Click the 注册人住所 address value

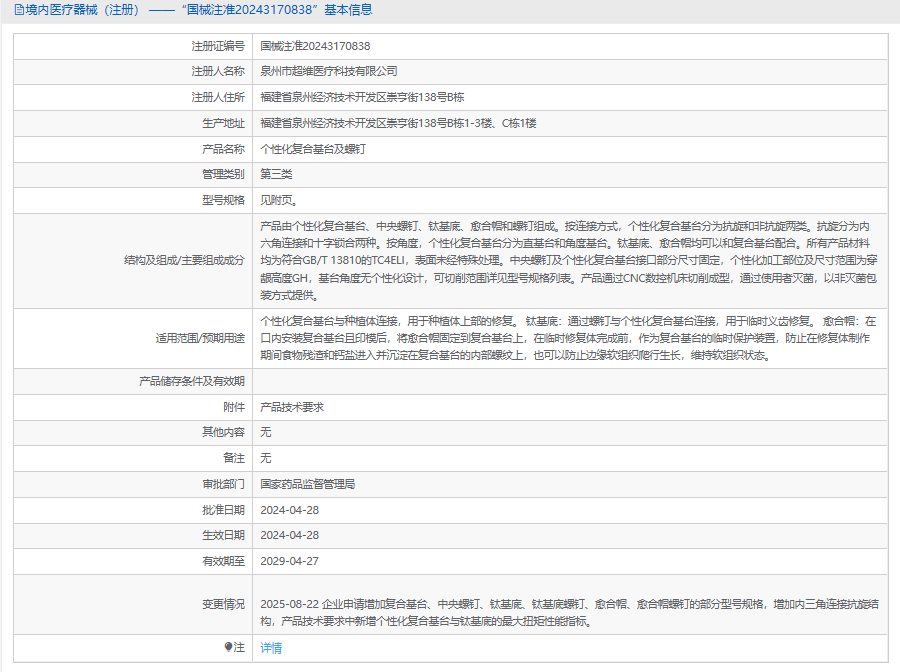(x=362, y=98)
